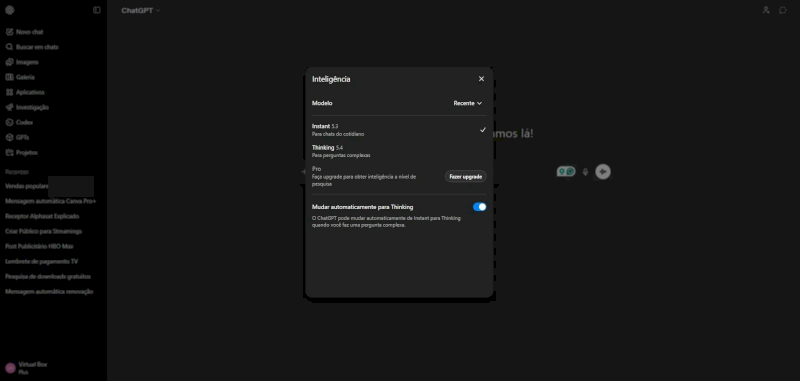This screenshot has width=800, height=381.
Task: Select the Instant 5.3 model
Action: tap(399, 130)
